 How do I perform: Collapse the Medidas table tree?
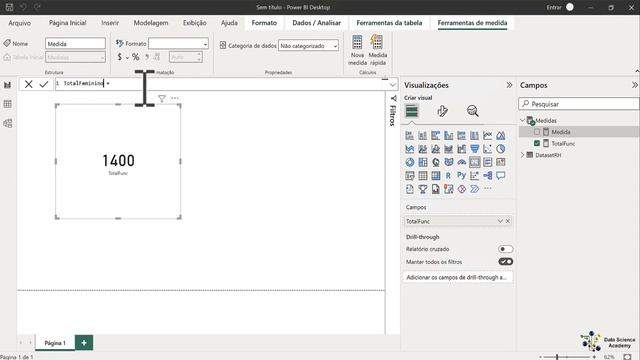click(x=522, y=120)
